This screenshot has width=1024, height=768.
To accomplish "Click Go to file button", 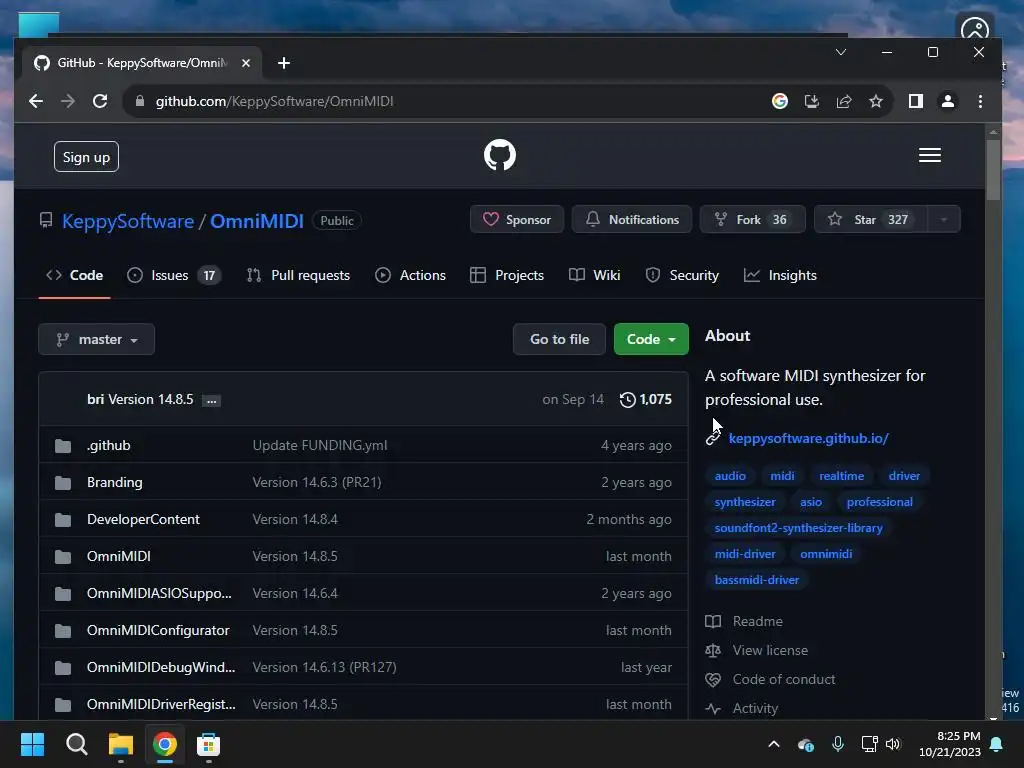I will coord(559,340).
